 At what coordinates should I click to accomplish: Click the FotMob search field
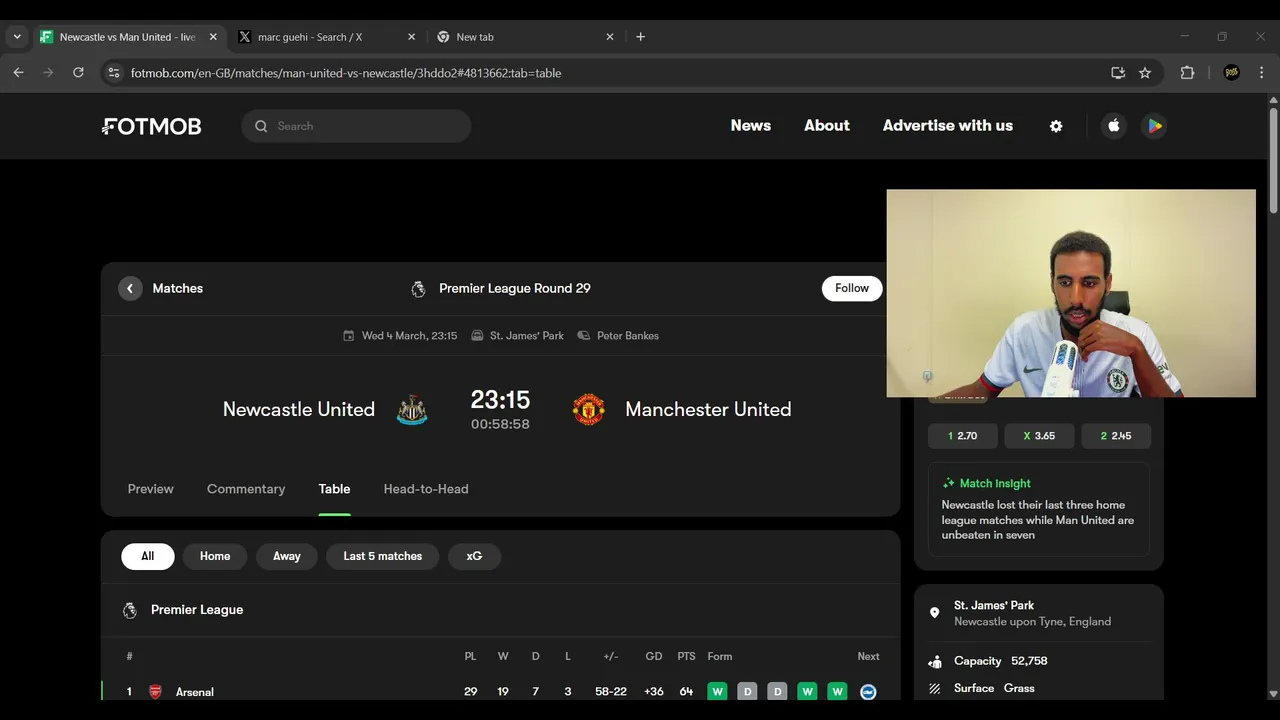(356, 126)
